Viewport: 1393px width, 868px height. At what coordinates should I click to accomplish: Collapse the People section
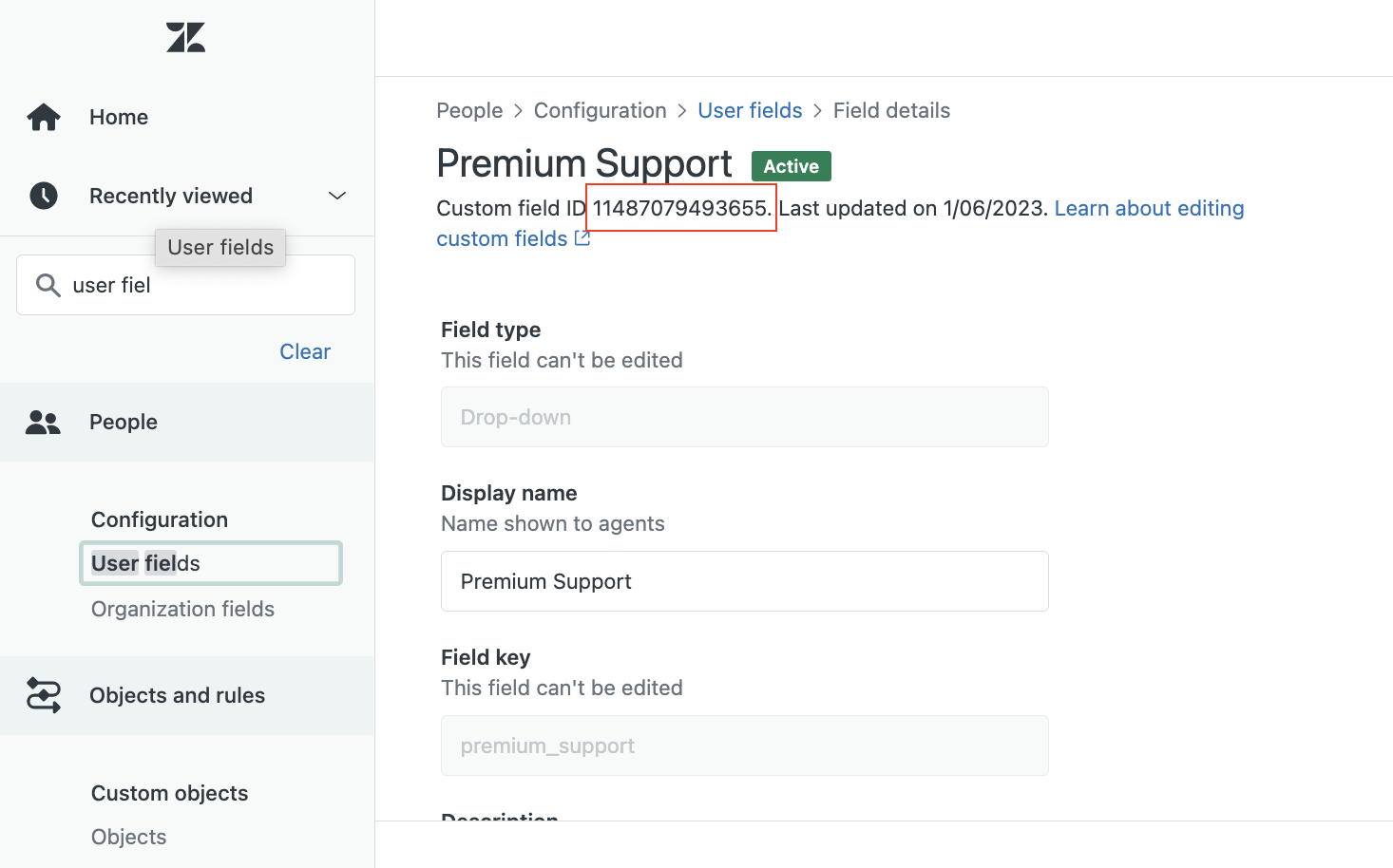tap(124, 423)
